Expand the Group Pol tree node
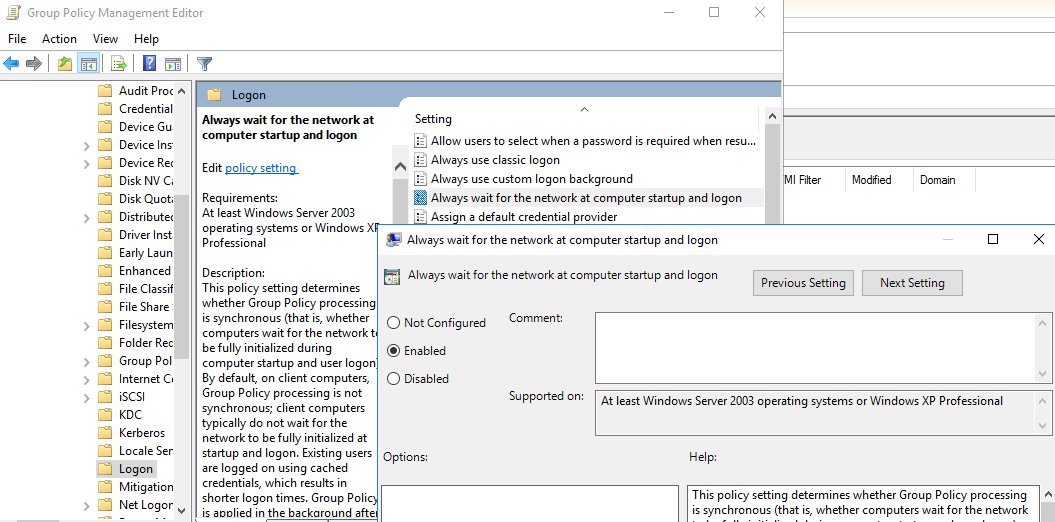The width and height of the screenshot is (1055, 522). (86, 361)
